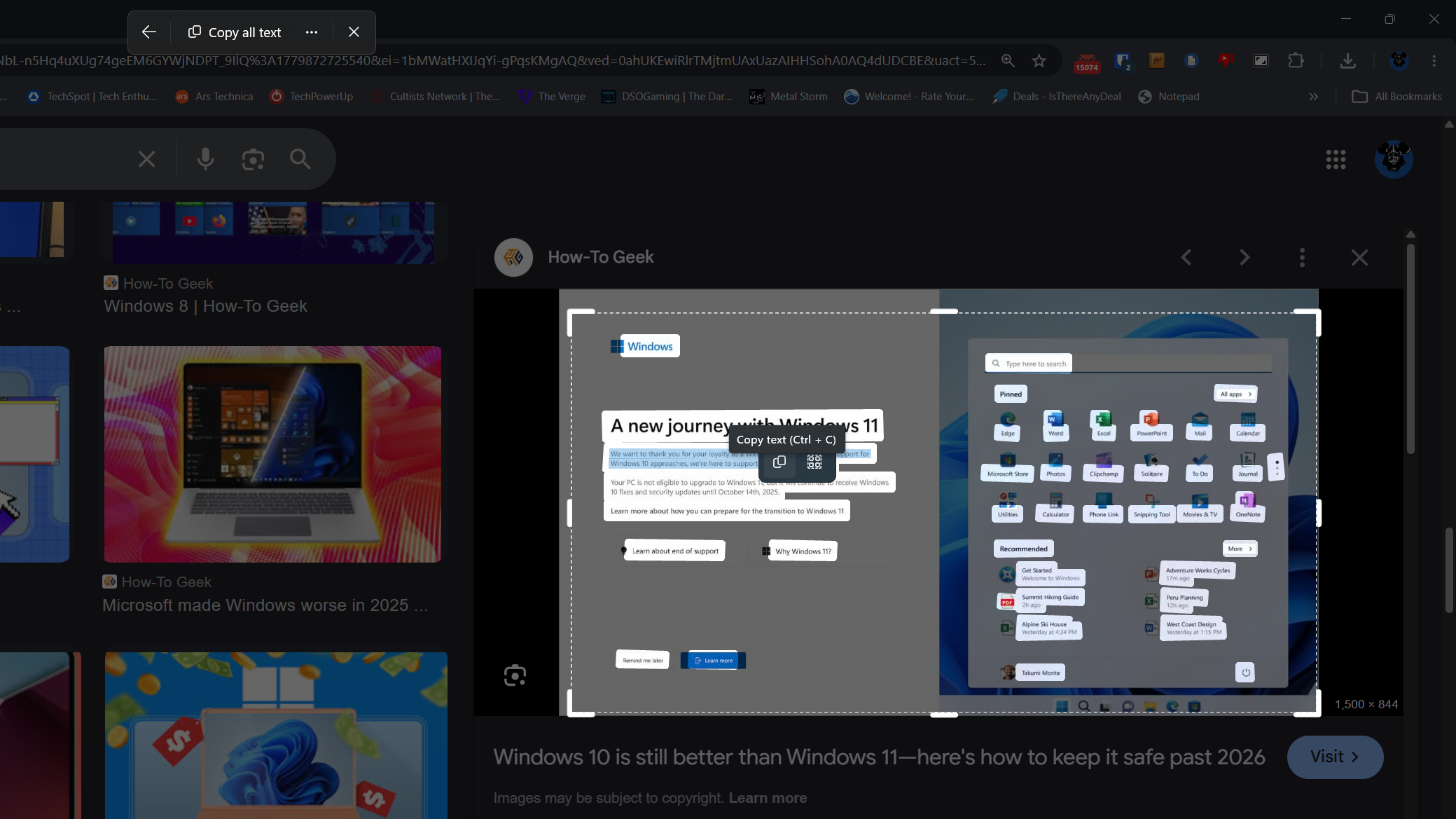Open the Ars Technica bookmark
Image resolution: width=1456 pixels, height=819 pixels.
(214, 97)
